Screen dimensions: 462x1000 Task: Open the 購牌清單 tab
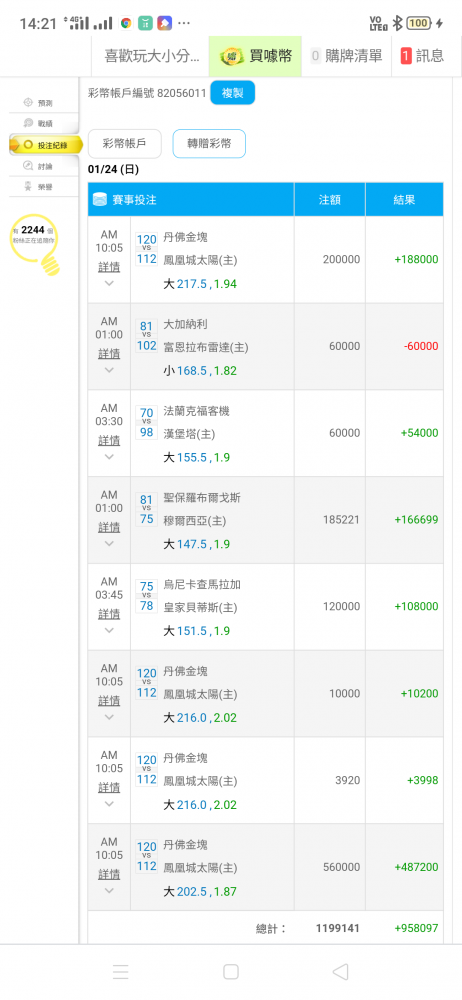346,56
